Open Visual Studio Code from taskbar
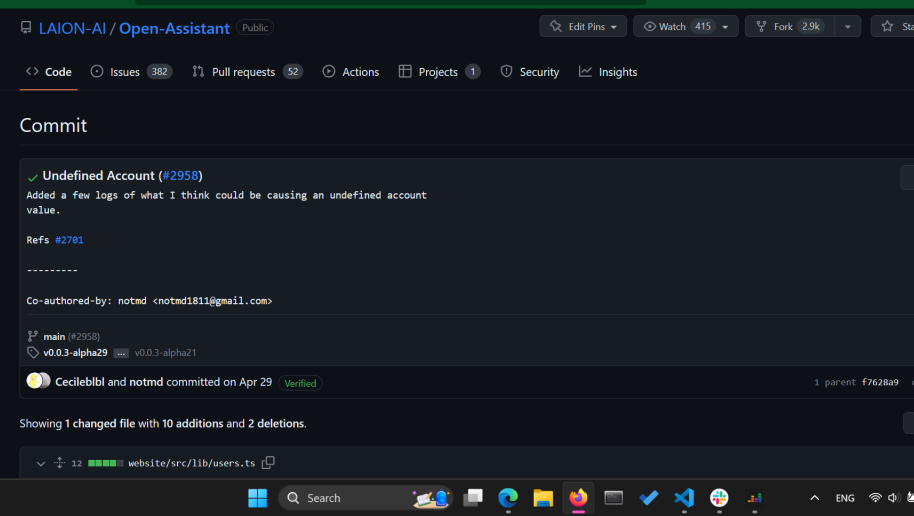 (x=684, y=498)
